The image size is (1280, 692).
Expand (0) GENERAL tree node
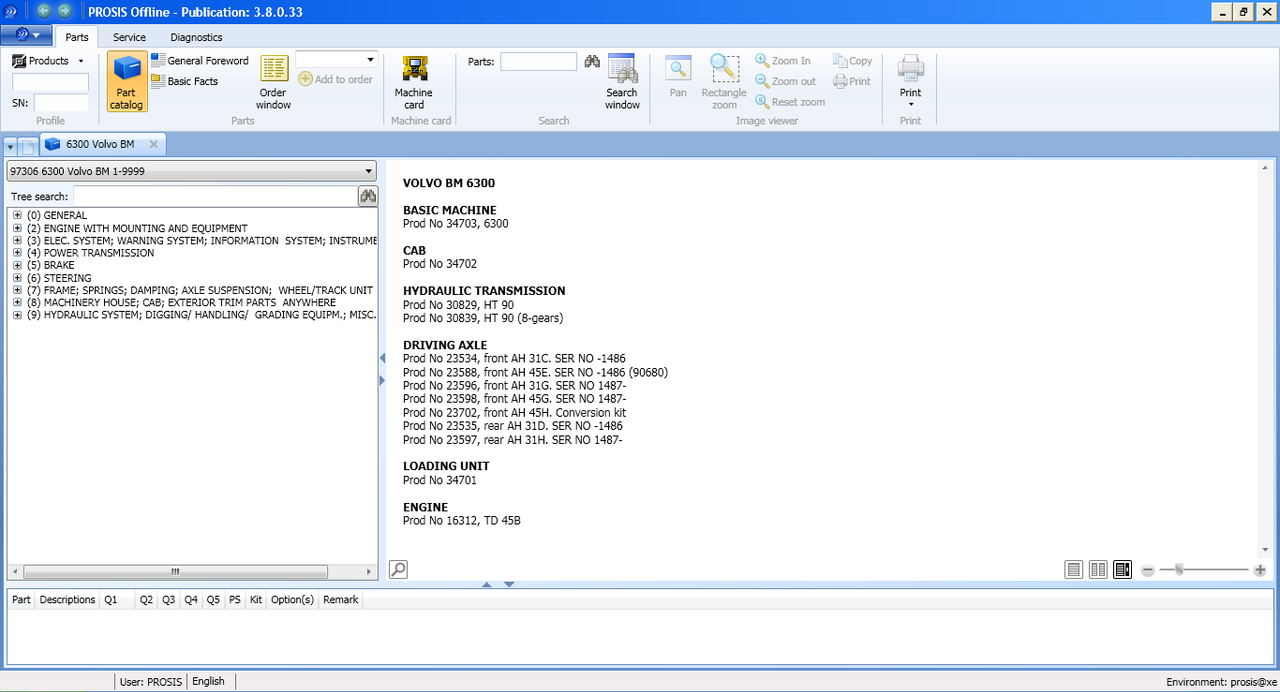point(17,216)
